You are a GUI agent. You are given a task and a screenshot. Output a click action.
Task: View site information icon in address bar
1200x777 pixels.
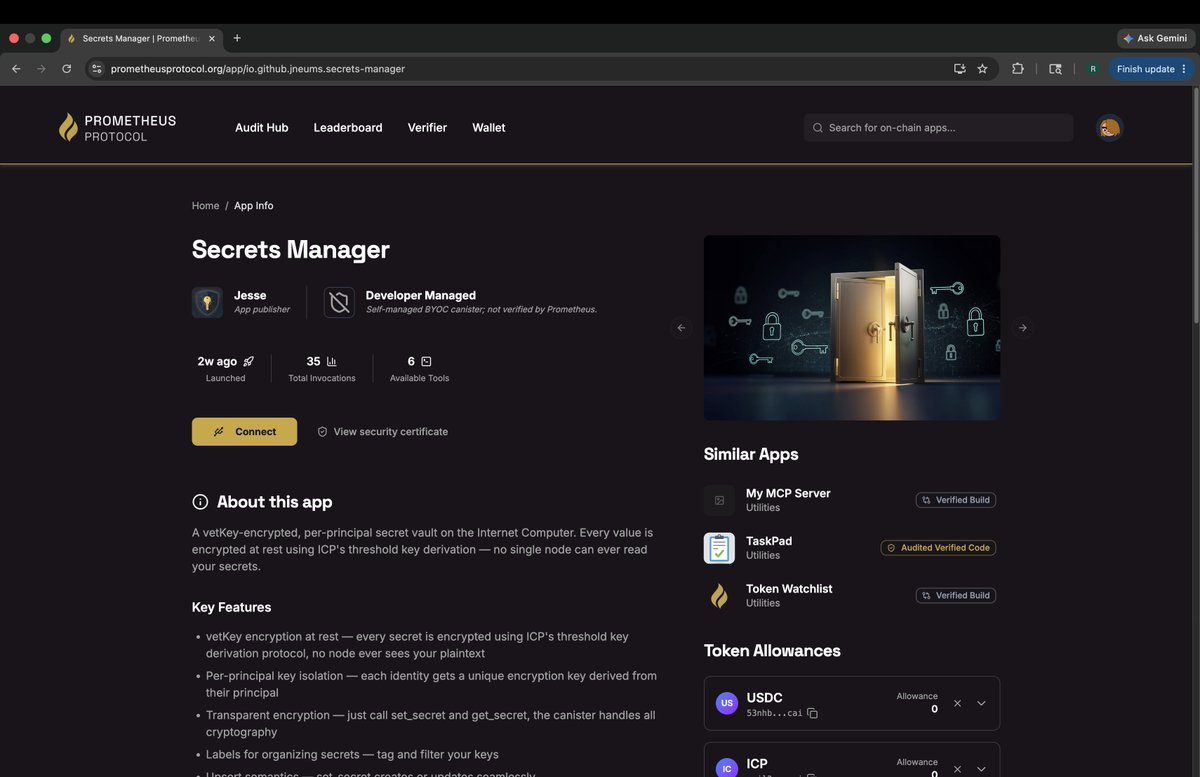(97, 69)
